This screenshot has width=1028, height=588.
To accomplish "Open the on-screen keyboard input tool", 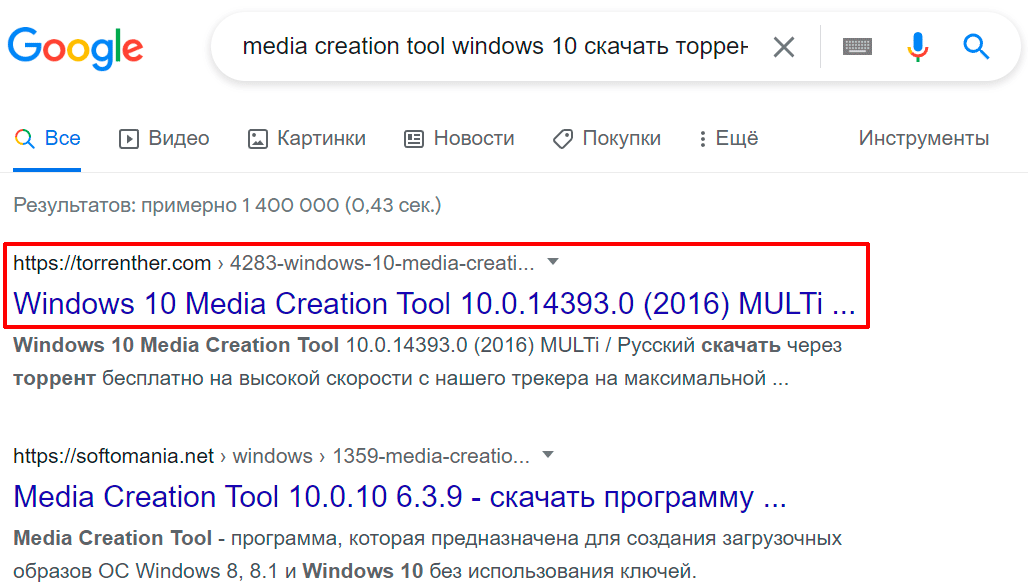I will (x=857, y=47).
